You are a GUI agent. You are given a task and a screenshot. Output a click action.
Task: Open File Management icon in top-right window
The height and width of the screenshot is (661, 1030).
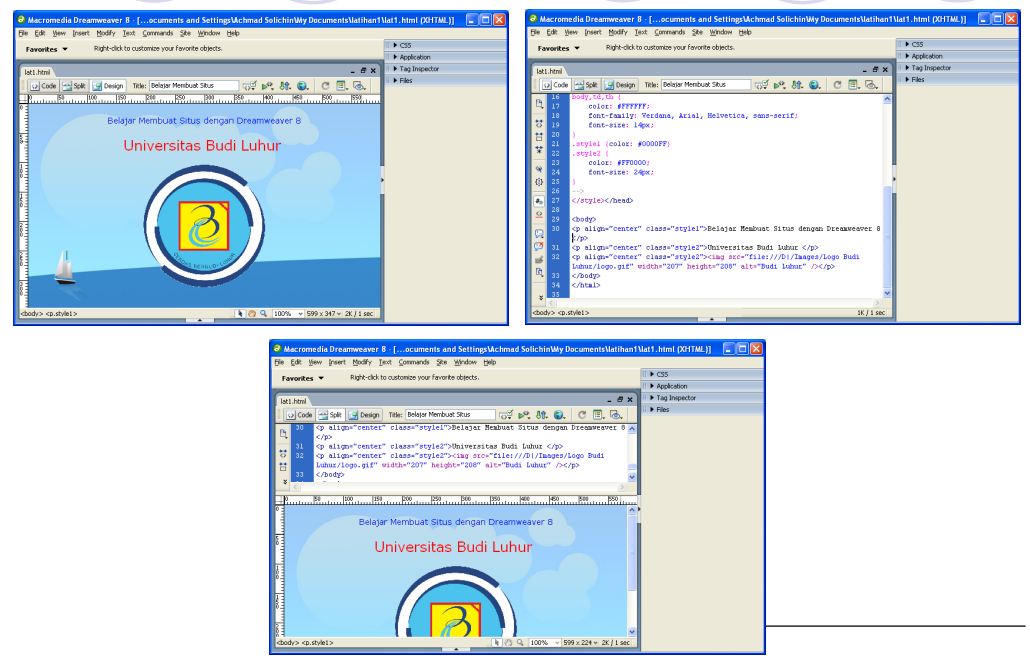click(797, 85)
